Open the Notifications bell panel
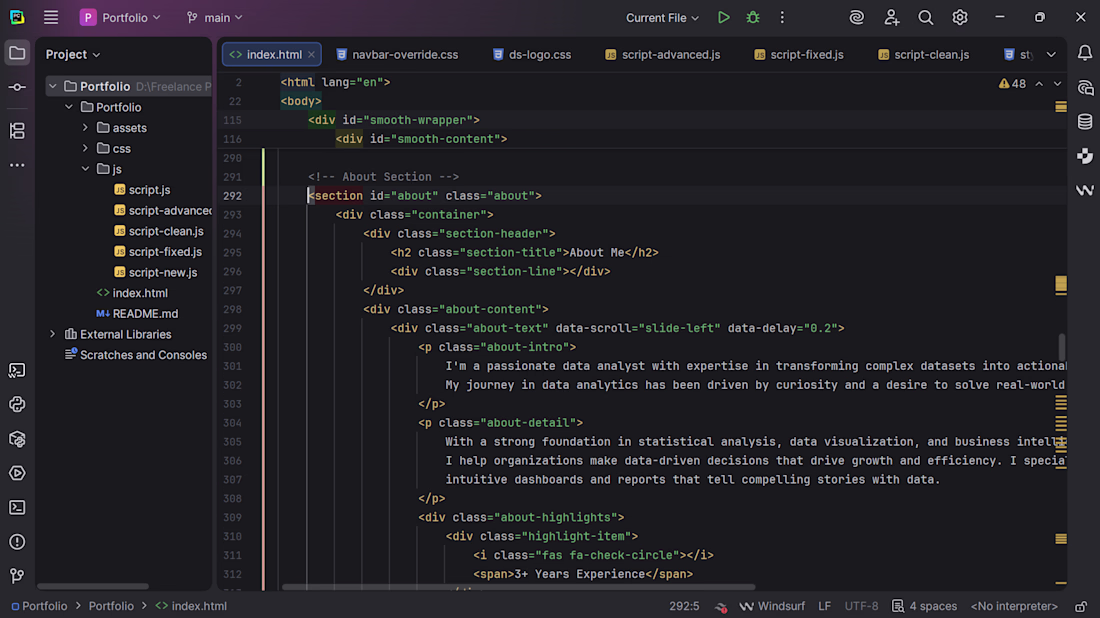The width and height of the screenshot is (1100, 618). coord(1085,54)
